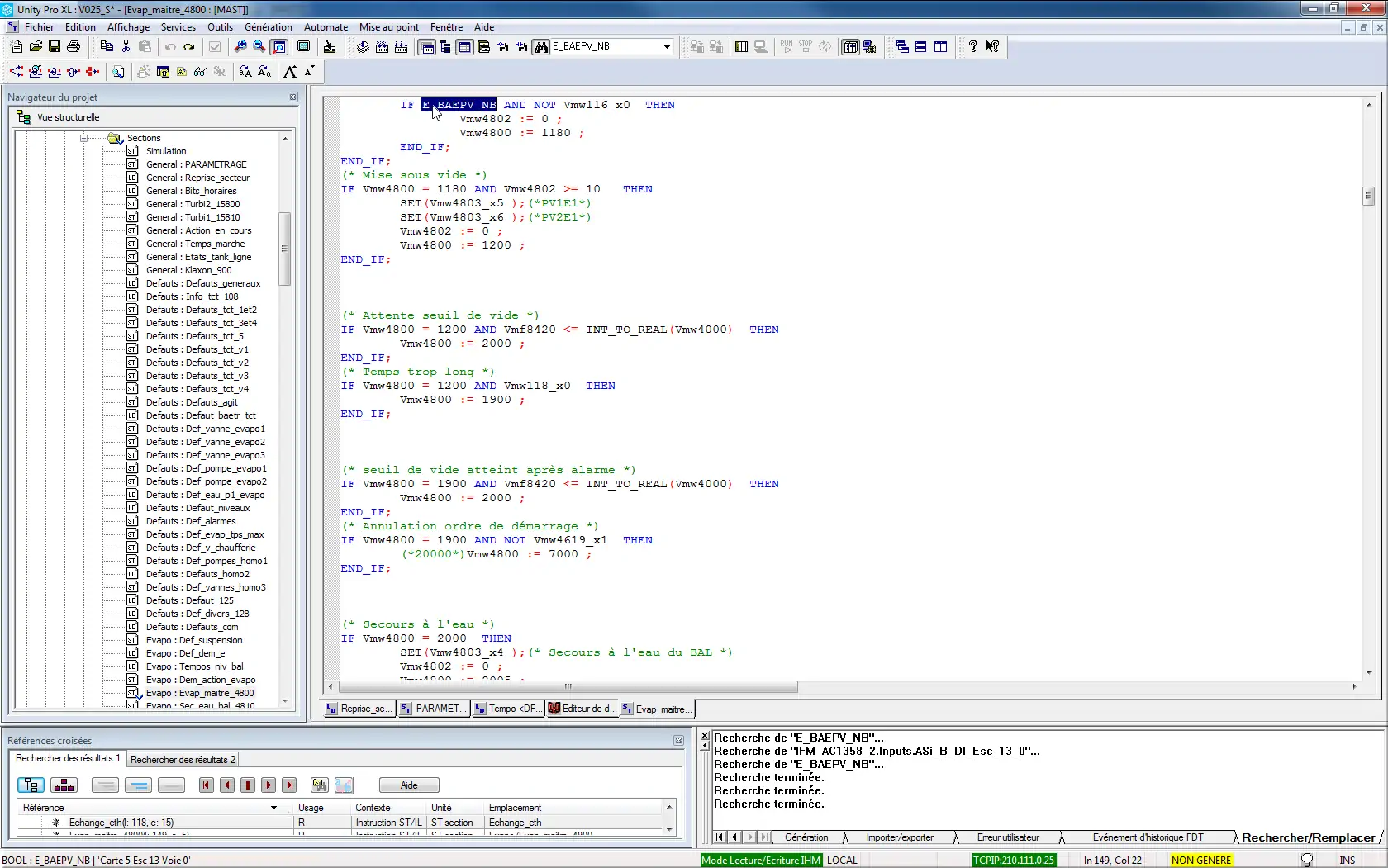The width and height of the screenshot is (1388, 868).
Task: Click the binoculars search icon
Action: 541,47
